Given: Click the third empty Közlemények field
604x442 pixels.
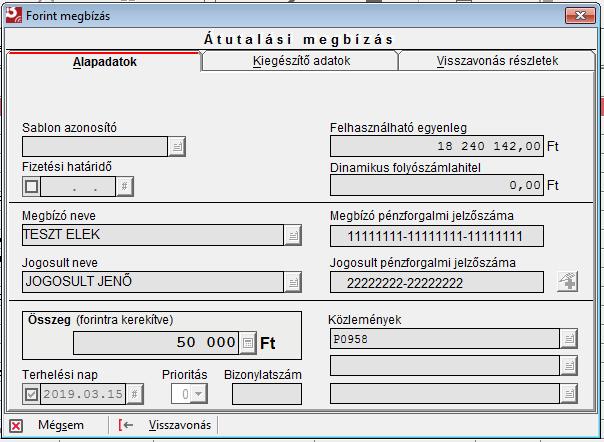Looking at the screenshot, I should click(x=445, y=393).
